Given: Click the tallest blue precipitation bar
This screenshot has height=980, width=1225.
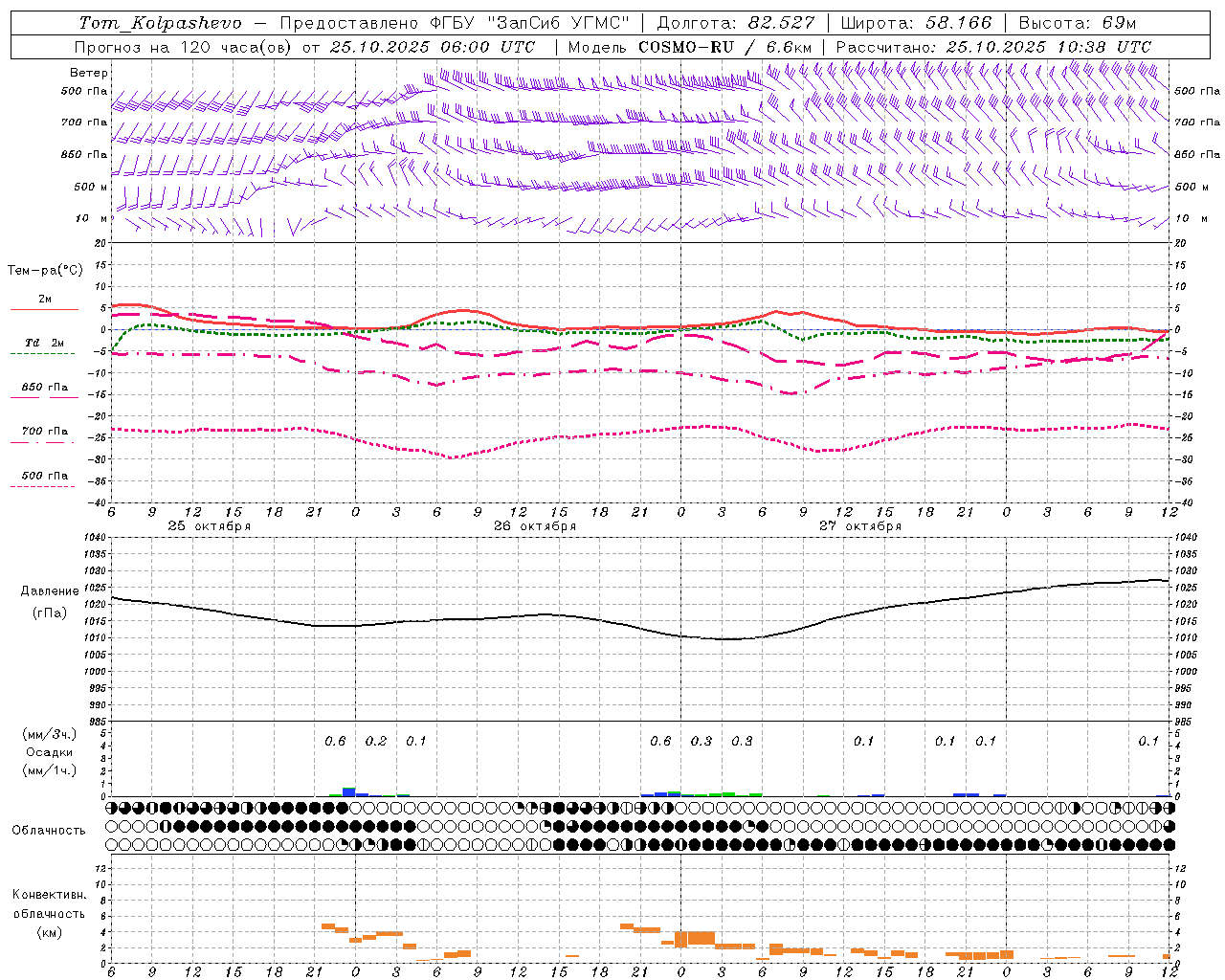Looking at the screenshot, I should pos(348,791).
